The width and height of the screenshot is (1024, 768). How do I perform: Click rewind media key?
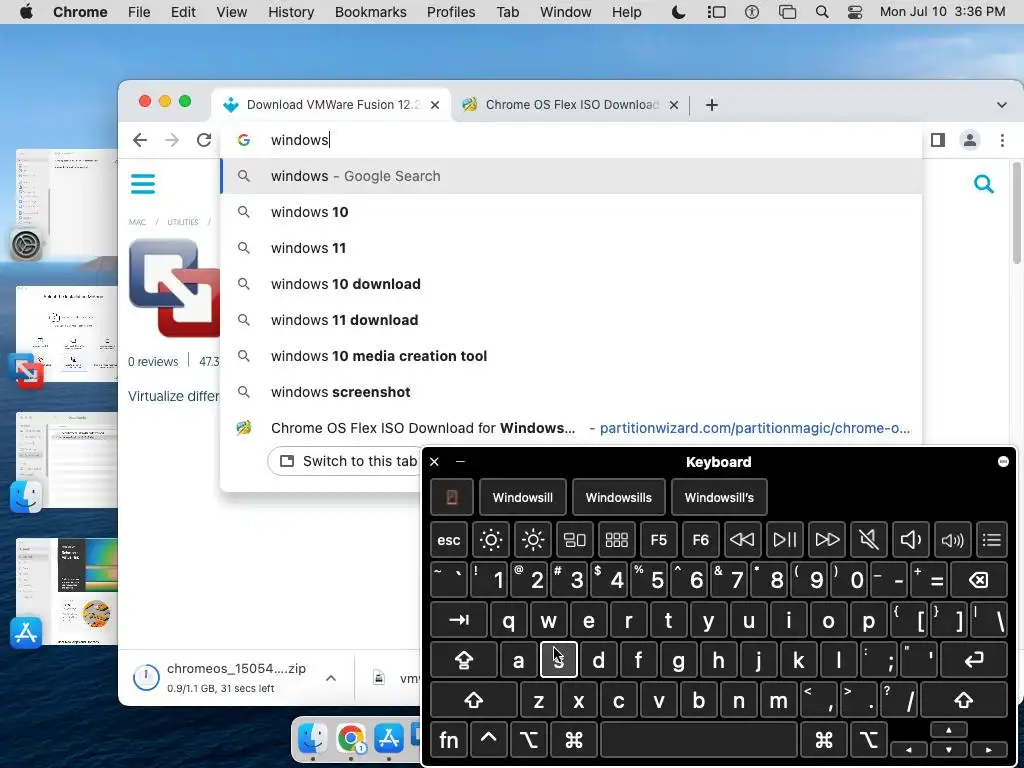(x=743, y=540)
